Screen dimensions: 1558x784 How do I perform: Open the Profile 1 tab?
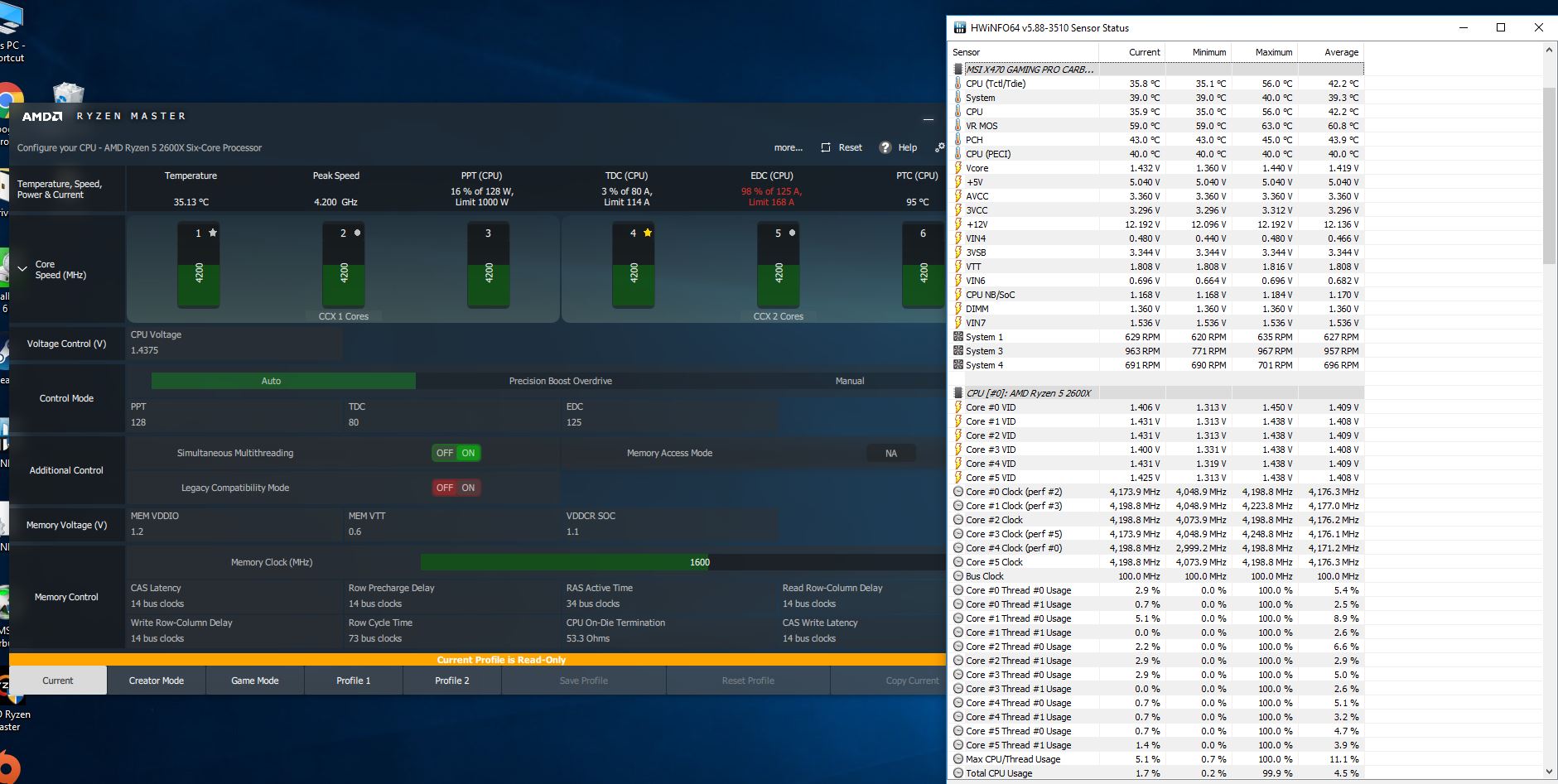pyautogui.click(x=354, y=681)
